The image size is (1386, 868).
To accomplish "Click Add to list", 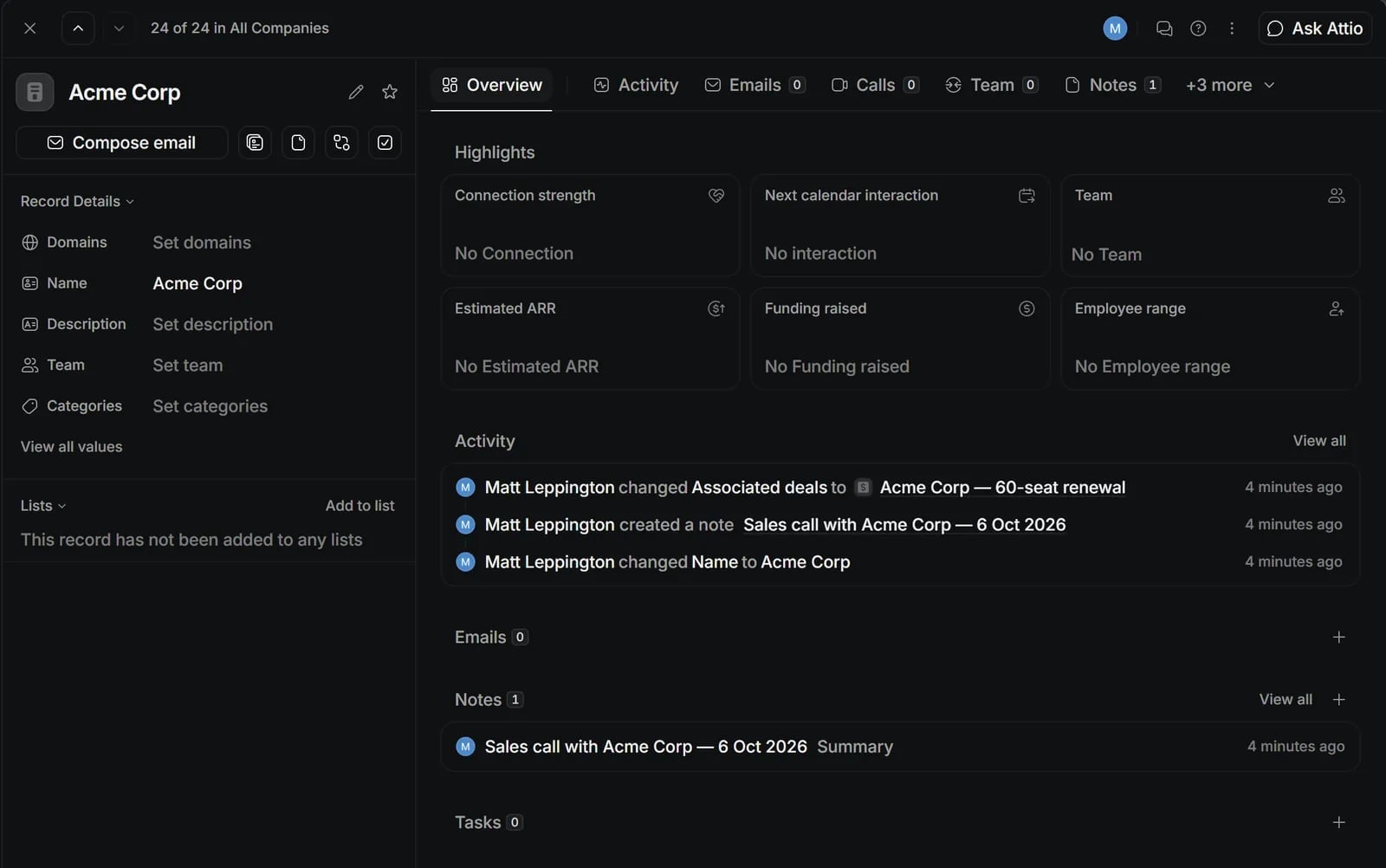I will [359, 506].
